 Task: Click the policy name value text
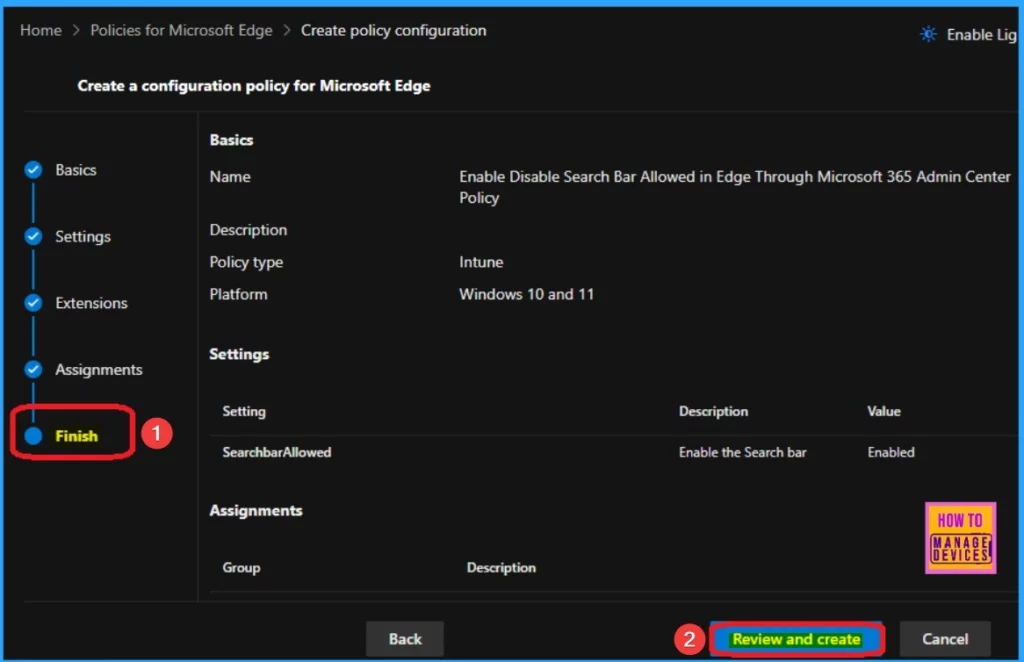735,187
